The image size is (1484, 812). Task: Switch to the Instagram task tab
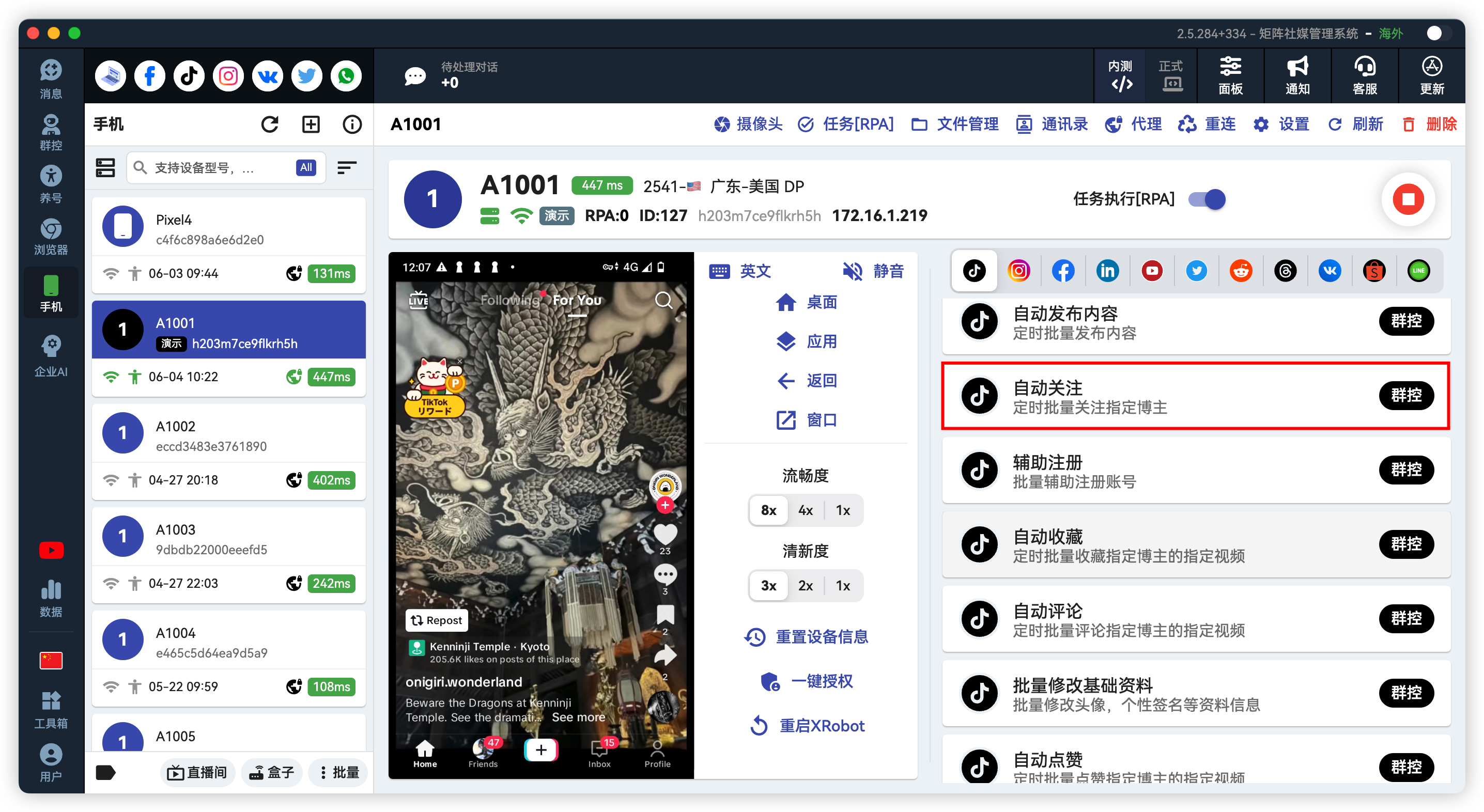point(1018,271)
